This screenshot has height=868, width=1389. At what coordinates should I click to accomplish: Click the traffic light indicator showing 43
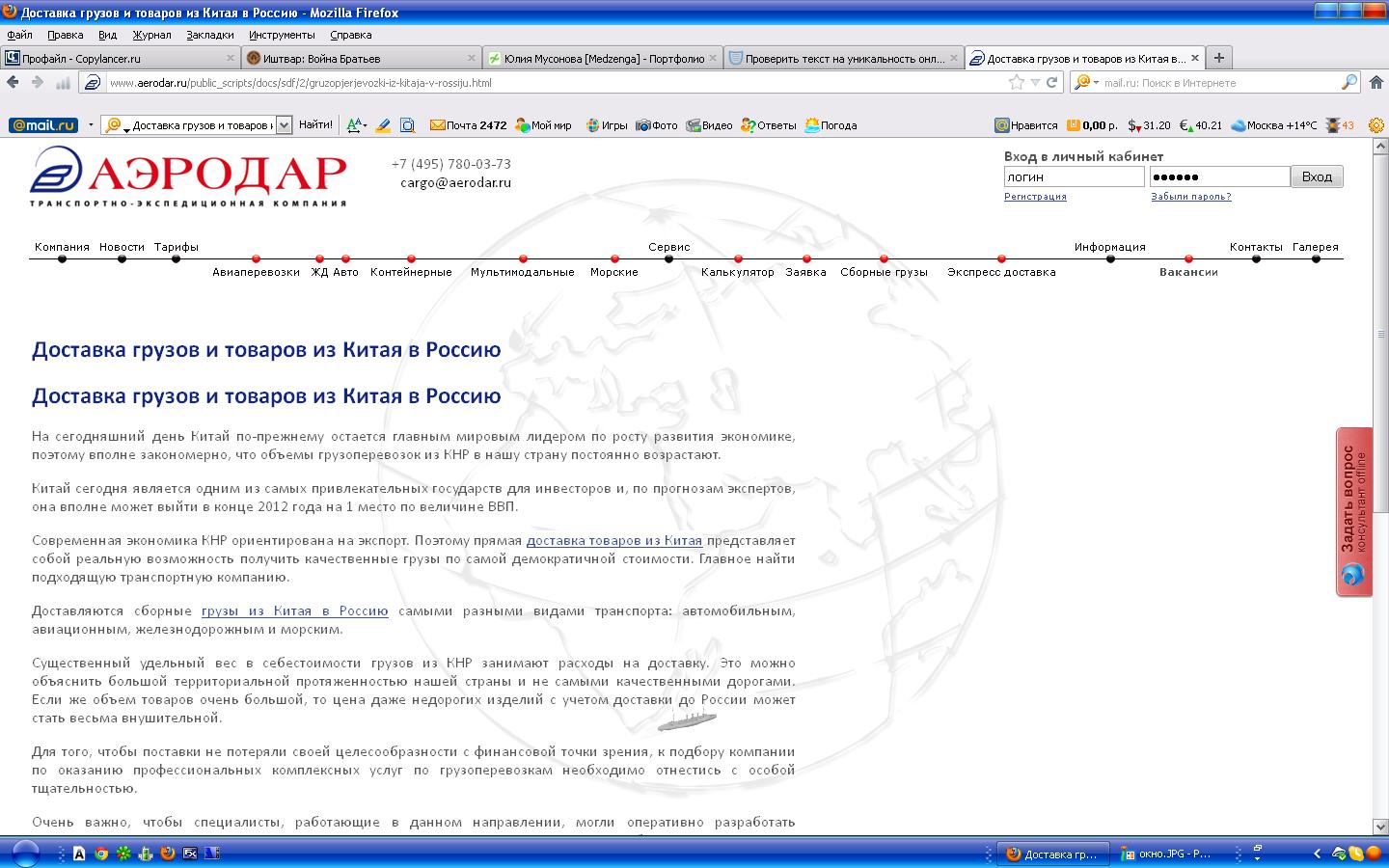1340,125
